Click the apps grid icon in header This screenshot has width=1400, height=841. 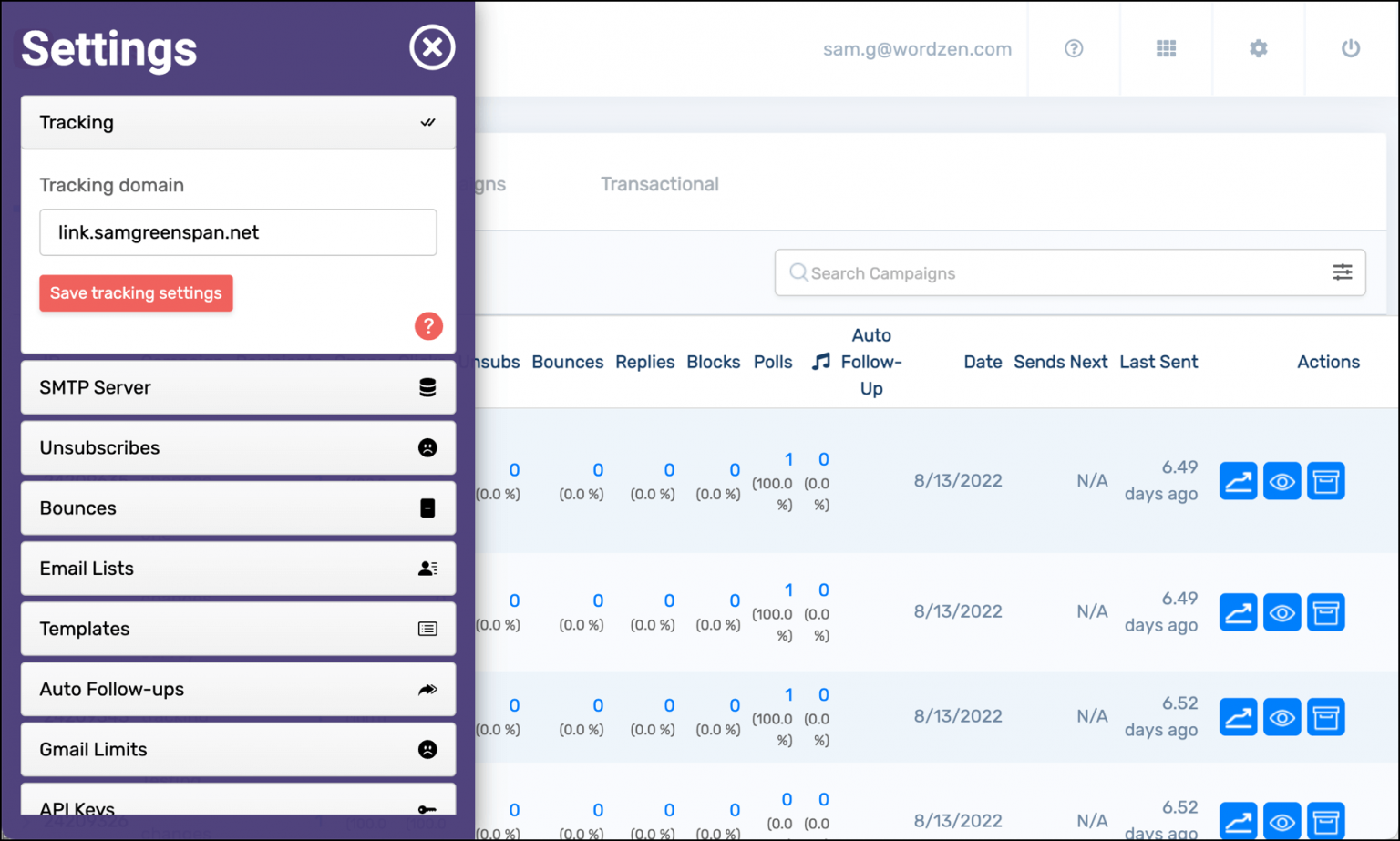[1166, 49]
